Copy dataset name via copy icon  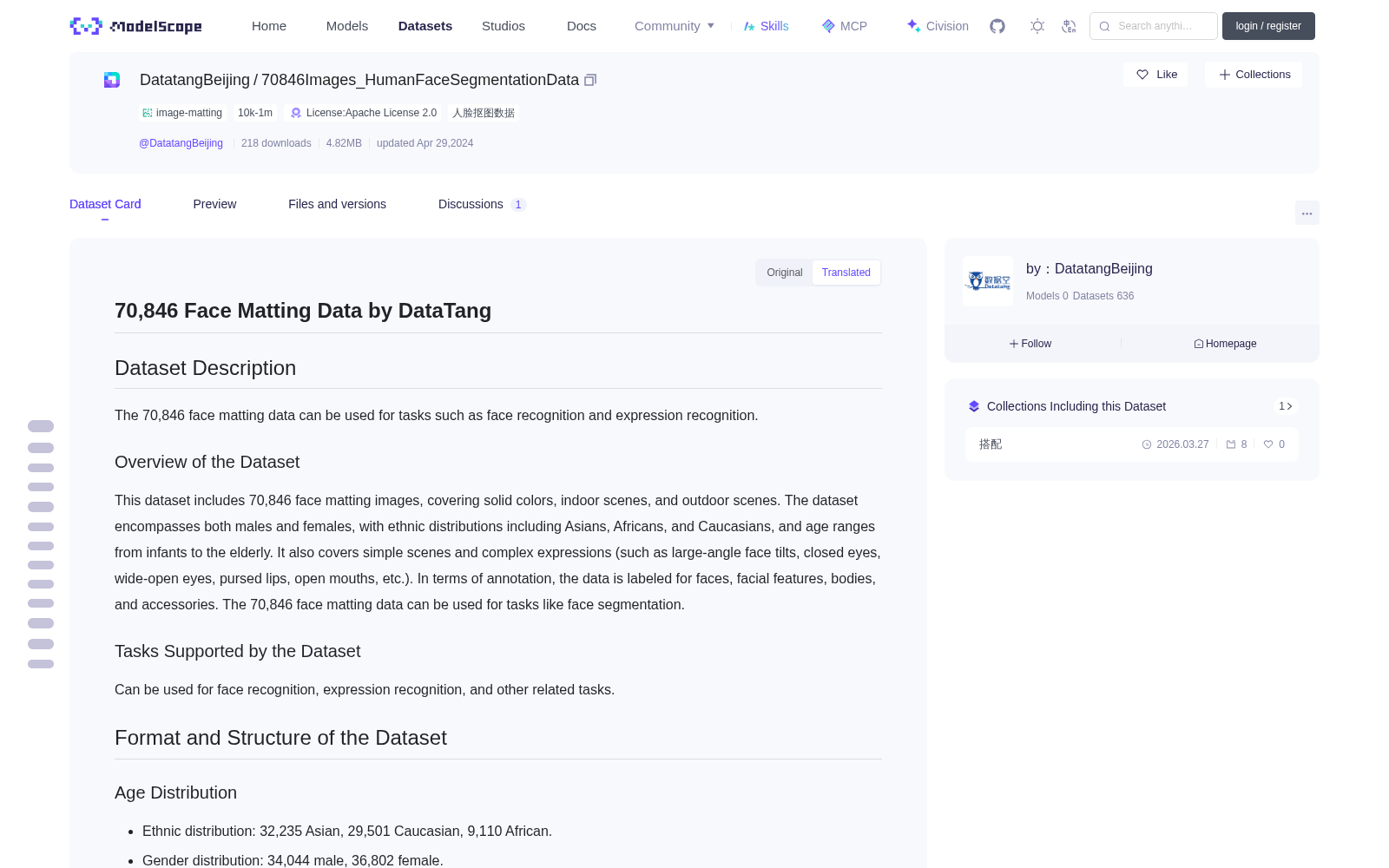click(590, 80)
